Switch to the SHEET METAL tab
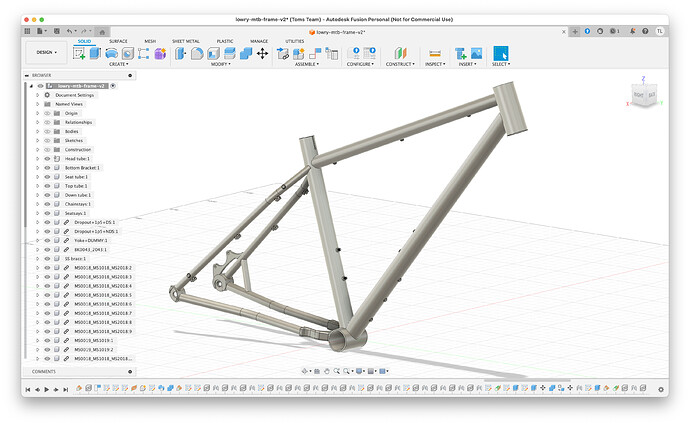 coord(185,41)
